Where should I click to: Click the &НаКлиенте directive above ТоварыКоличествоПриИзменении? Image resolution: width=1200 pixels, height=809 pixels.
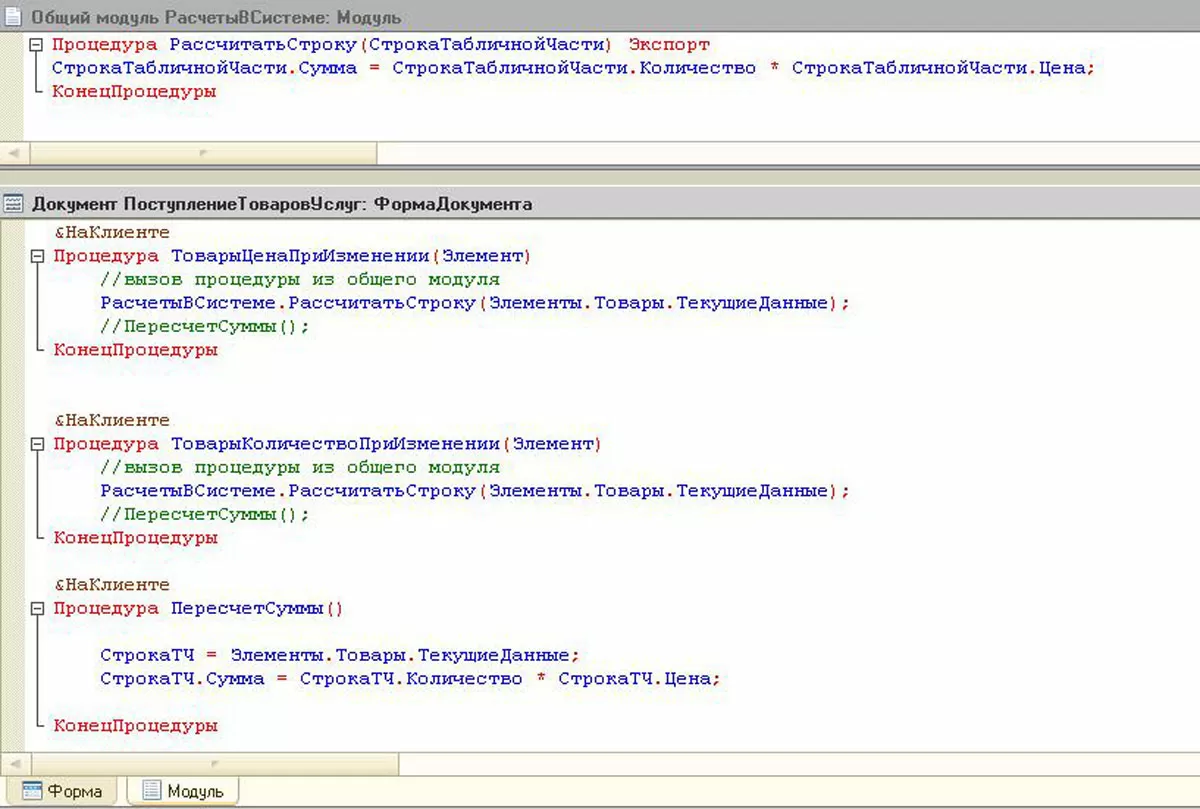pos(112,420)
